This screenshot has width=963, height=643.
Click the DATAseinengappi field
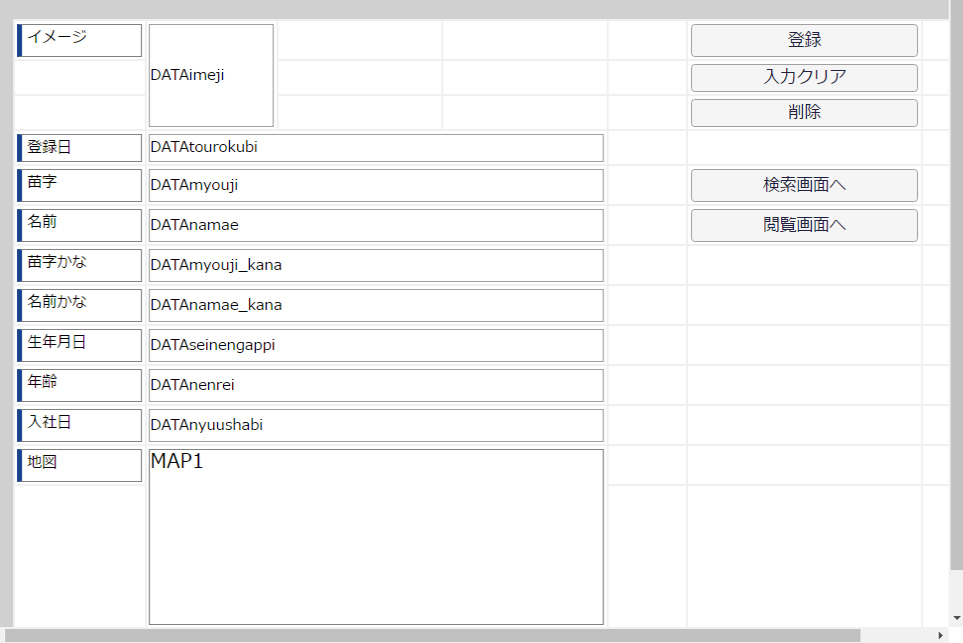376,345
